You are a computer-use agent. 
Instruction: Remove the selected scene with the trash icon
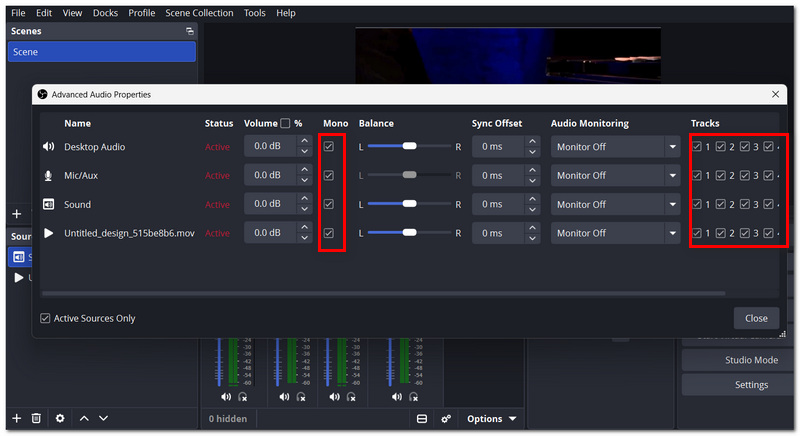click(36, 418)
